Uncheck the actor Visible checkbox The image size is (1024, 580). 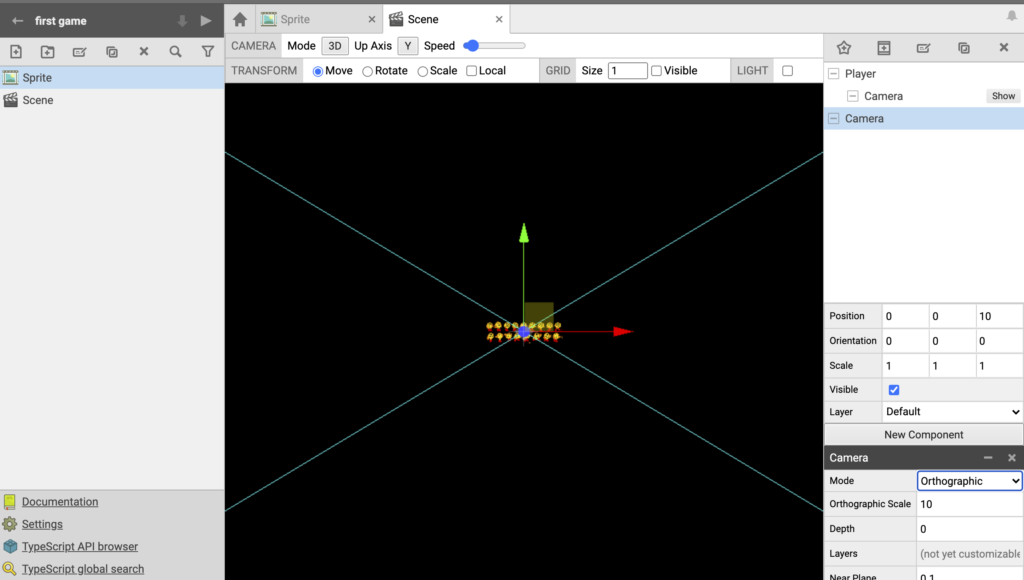894,390
